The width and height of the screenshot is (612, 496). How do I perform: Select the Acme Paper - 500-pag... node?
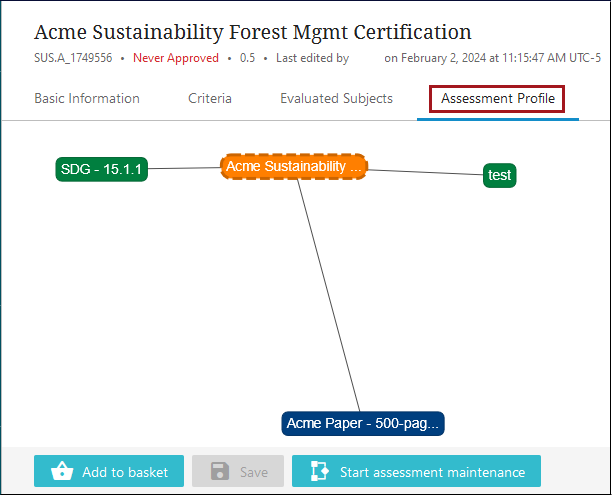362,423
